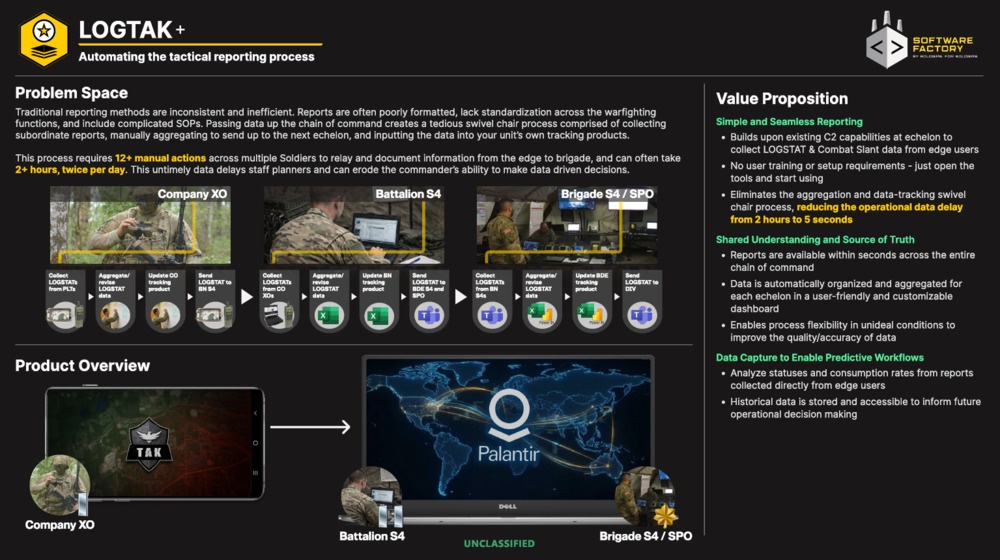Click 'Shared Understanding and Source of Truth' subheading
Viewport: 1000px width, 560px height.
(x=815, y=240)
